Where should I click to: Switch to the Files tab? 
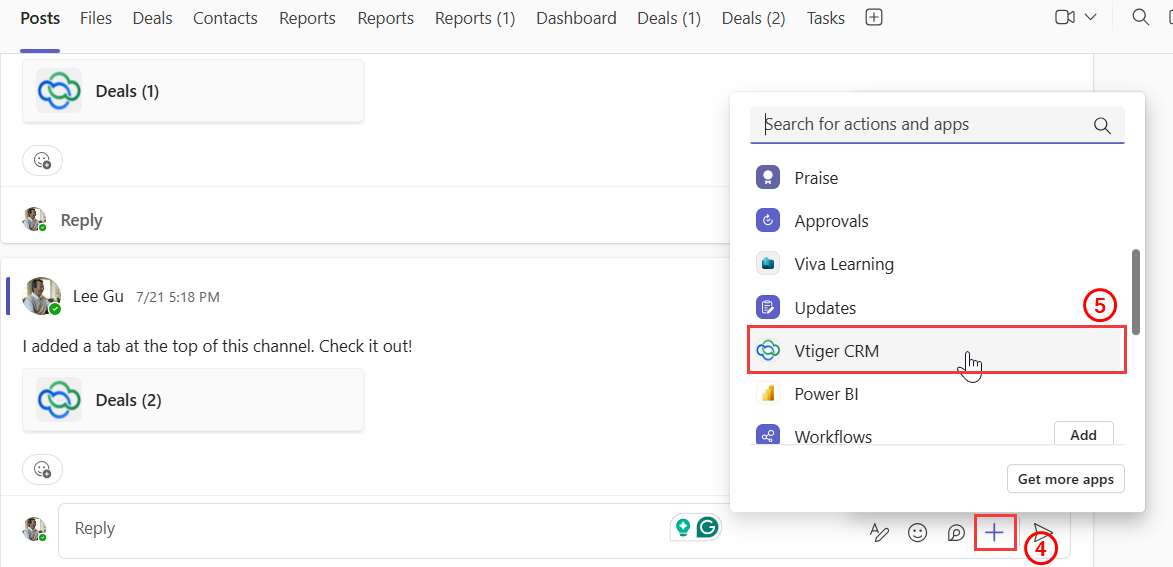point(96,19)
